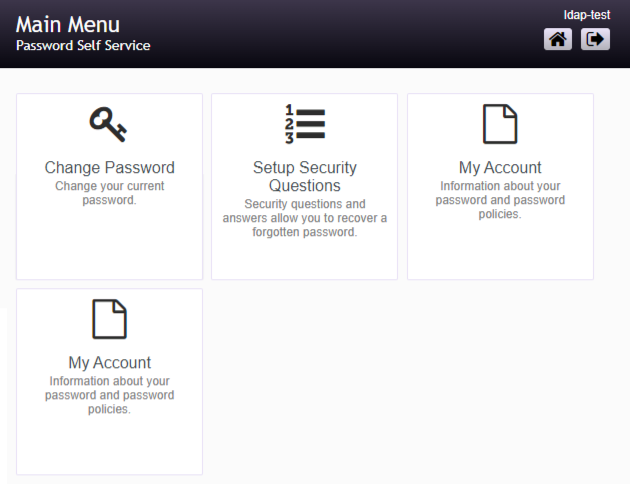Viewport: 630px width, 484px height.
Task: Click the Password Self Service subtitle
Action: [83, 46]
